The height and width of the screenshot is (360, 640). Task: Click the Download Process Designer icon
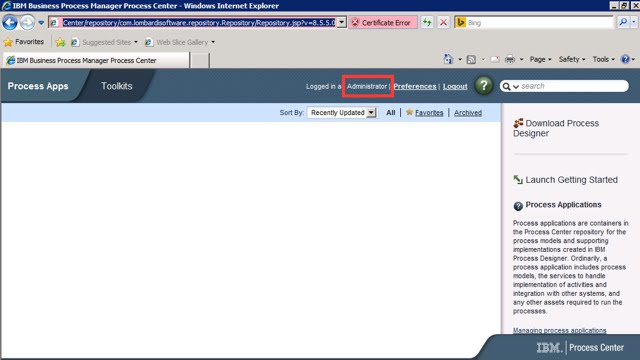click(x=518, y=123)
